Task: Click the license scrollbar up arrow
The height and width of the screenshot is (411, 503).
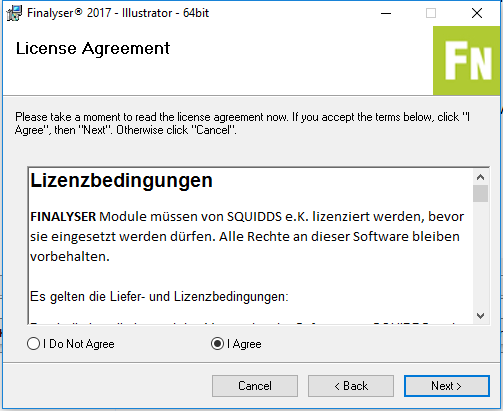Action: point(480,177)
